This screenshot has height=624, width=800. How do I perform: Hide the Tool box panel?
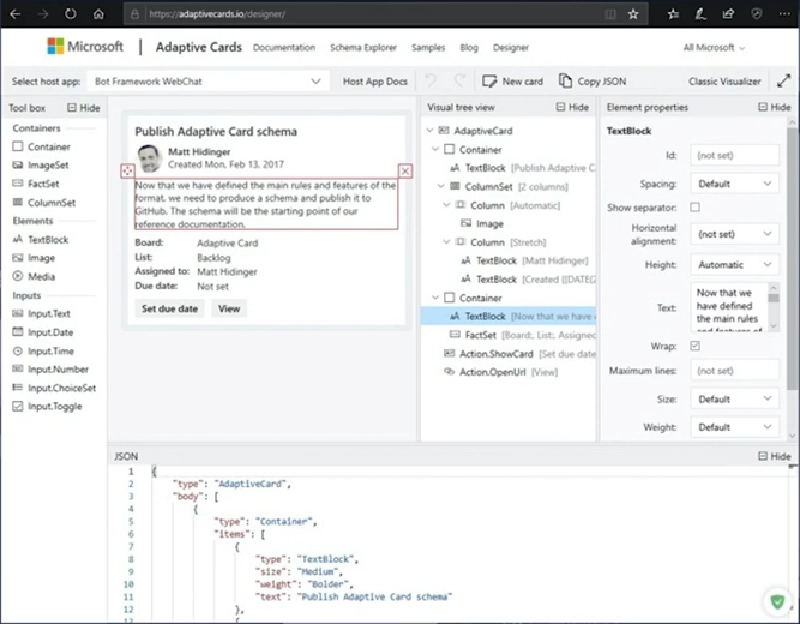pyautogui.click(x=83, y=108)
